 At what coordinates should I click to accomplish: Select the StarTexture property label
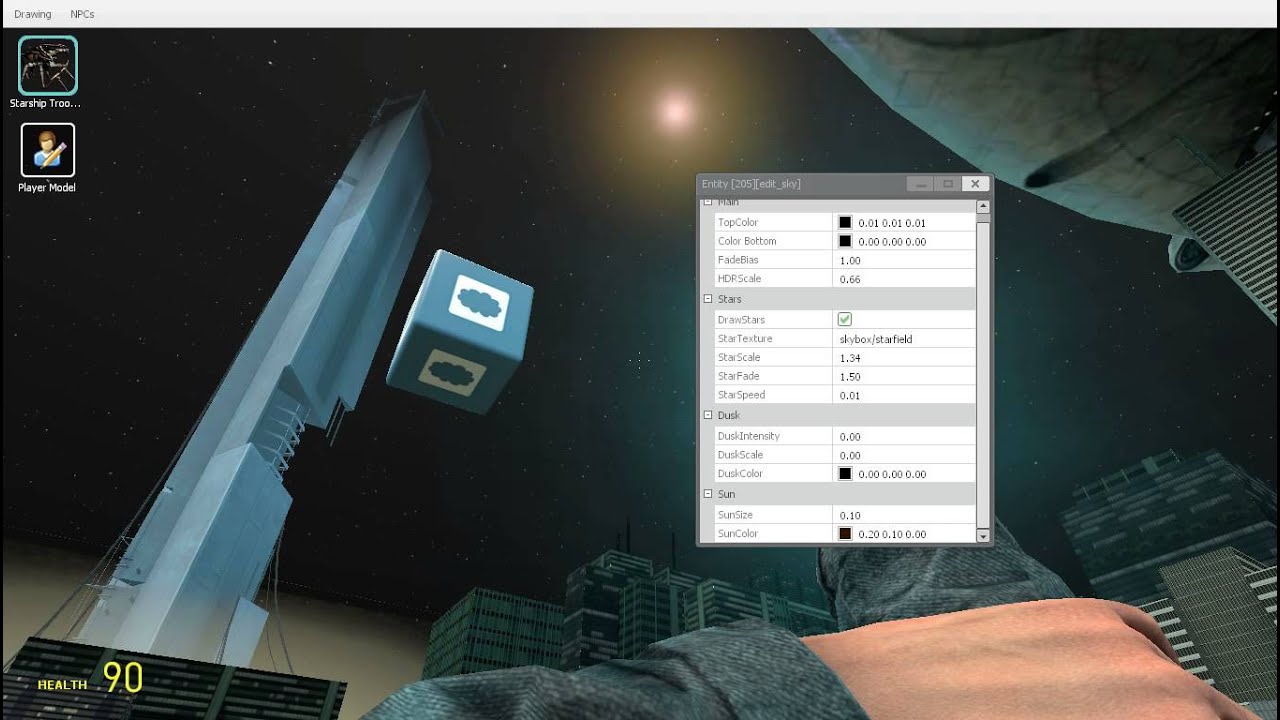tap(745, 339)
